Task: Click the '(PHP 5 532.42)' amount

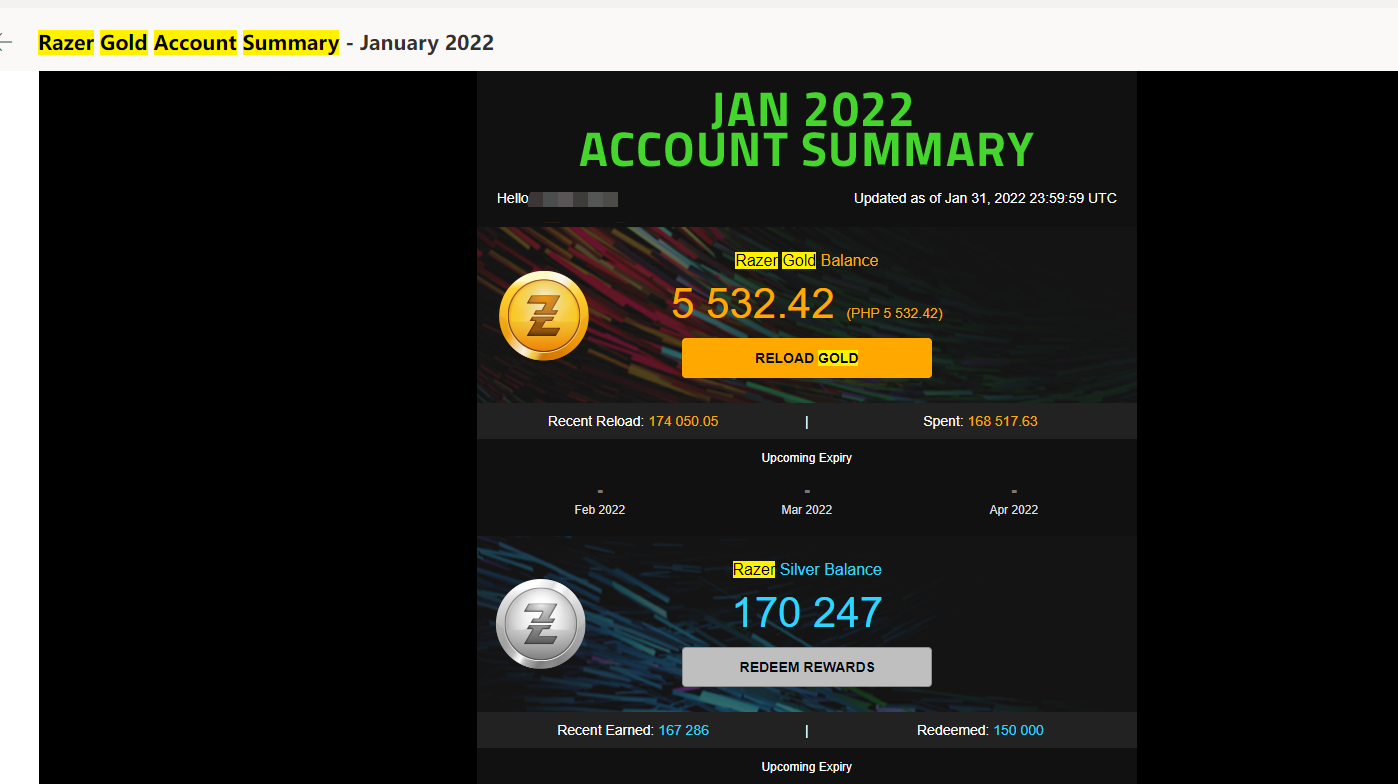Action: click(894, 313)
